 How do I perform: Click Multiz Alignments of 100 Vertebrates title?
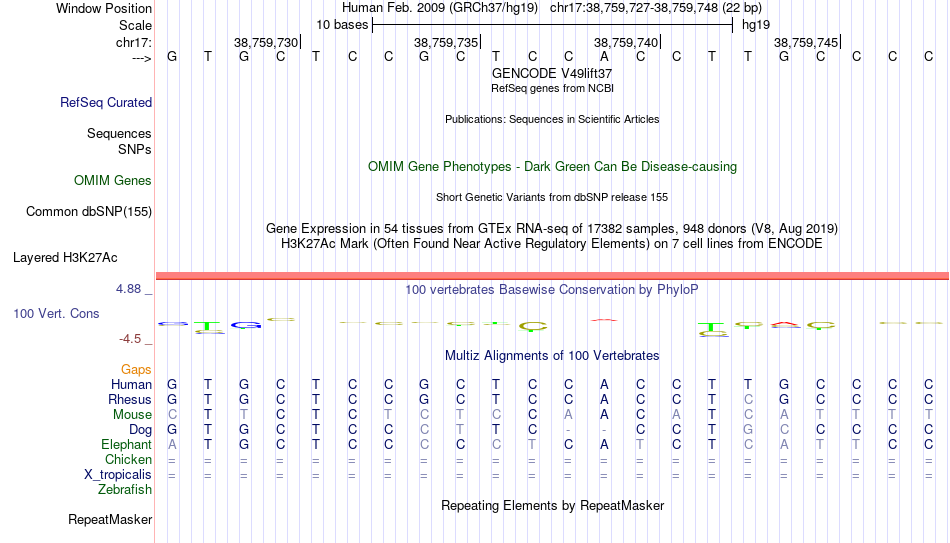click(x=552, y=356)
